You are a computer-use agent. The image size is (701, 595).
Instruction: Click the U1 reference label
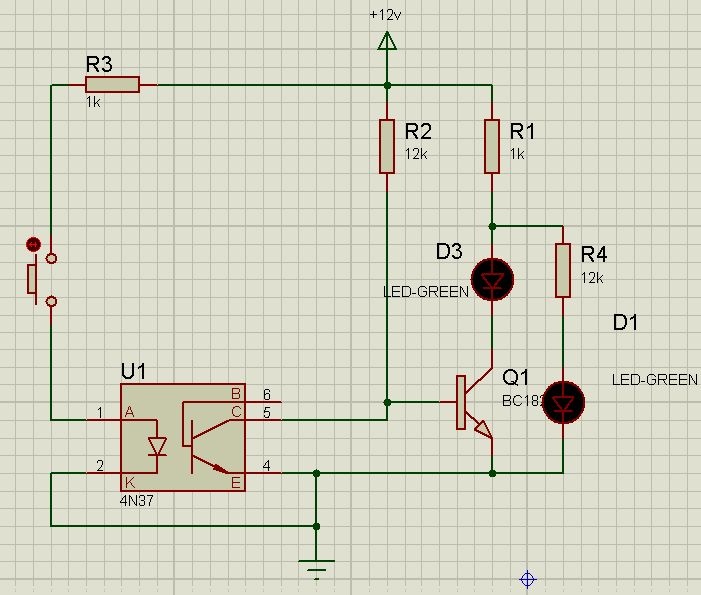pyautogui.click(x=133, y=371)
